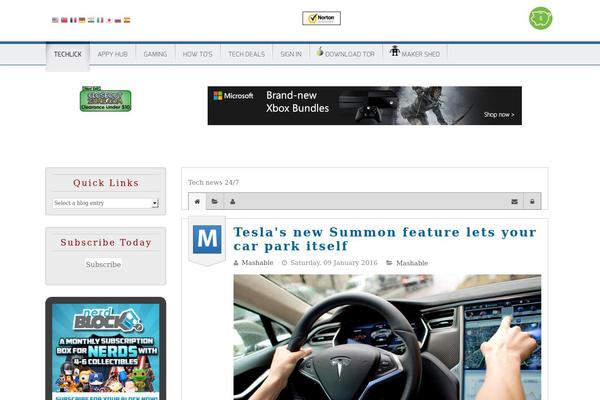Open DOWNLOAD TOR menu item
The width and height of the screenshot is (600, 400).
click(x=346, y=54)
